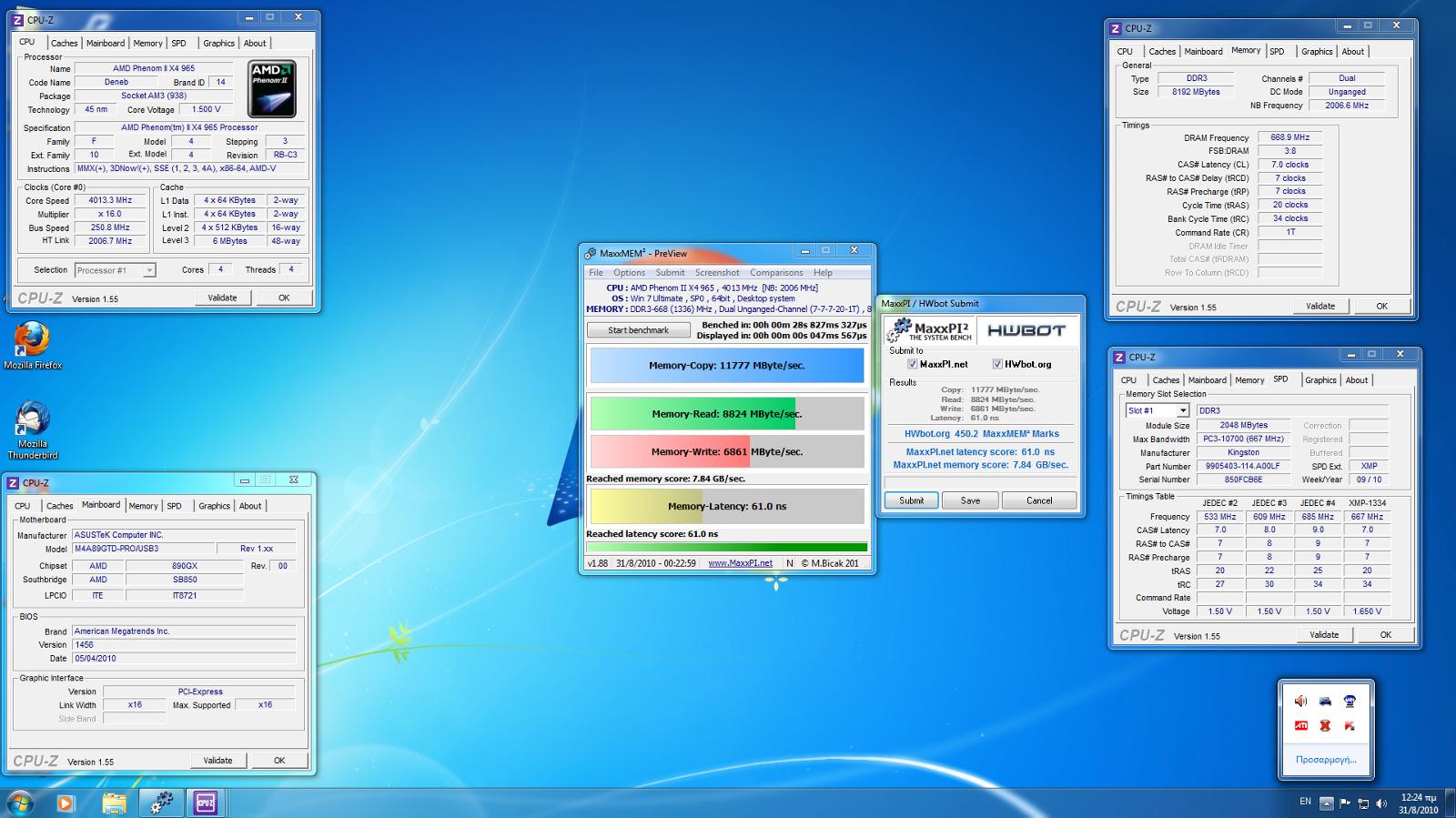Switch to MaxxMEM gears icon in taskbar
1456x818 pixels.
tap(161, 803)
